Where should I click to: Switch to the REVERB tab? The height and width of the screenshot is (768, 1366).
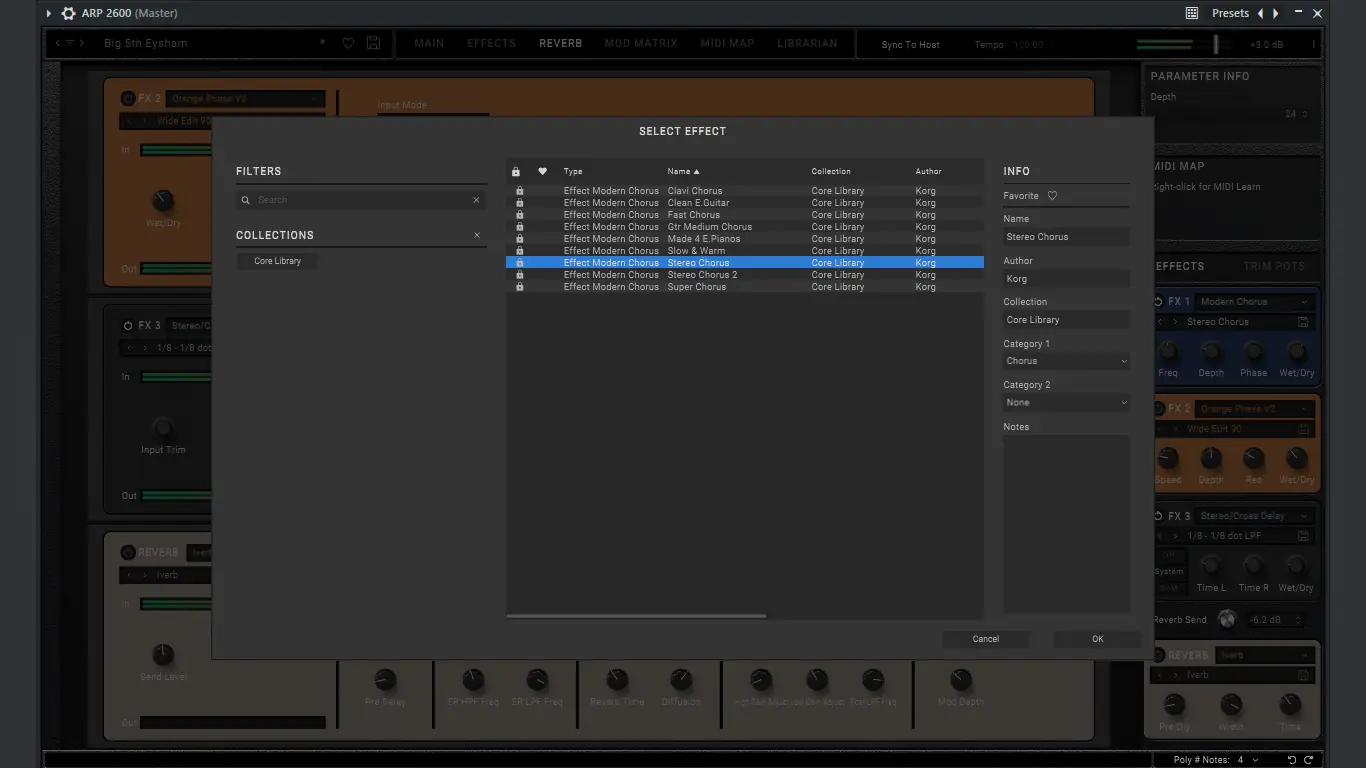tap(560, 44)
